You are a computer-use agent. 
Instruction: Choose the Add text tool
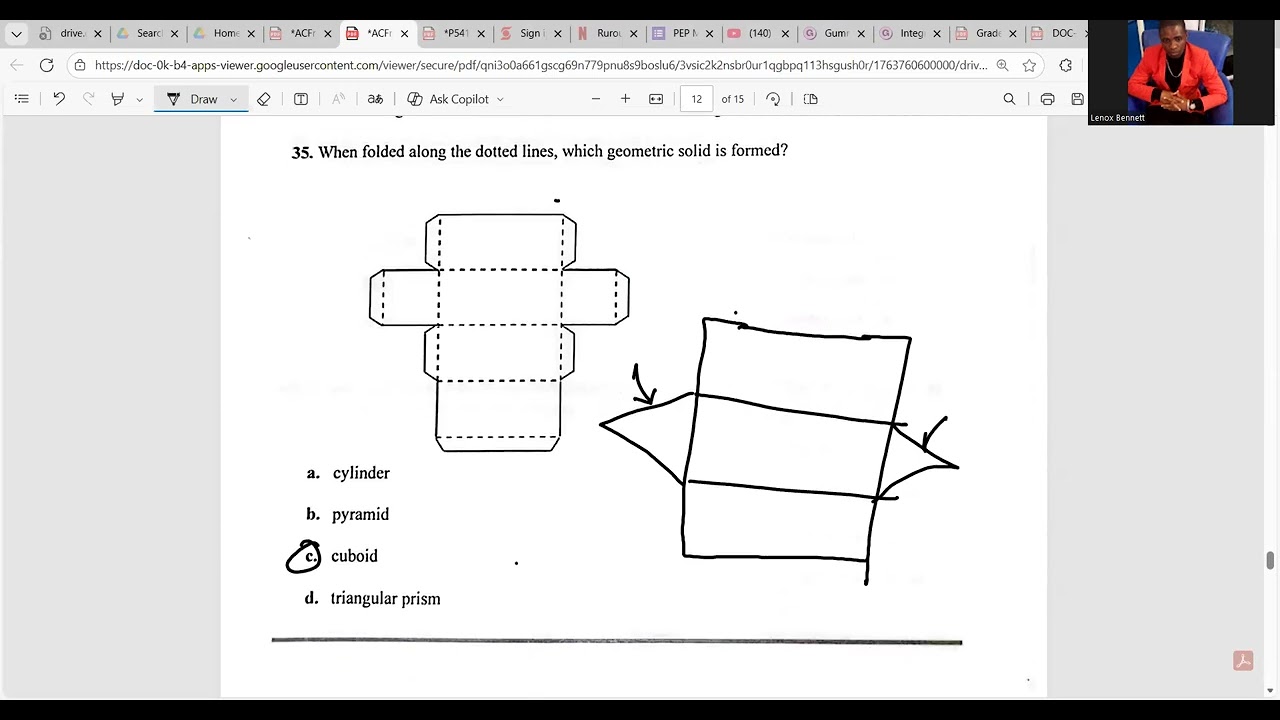point(301,99)
